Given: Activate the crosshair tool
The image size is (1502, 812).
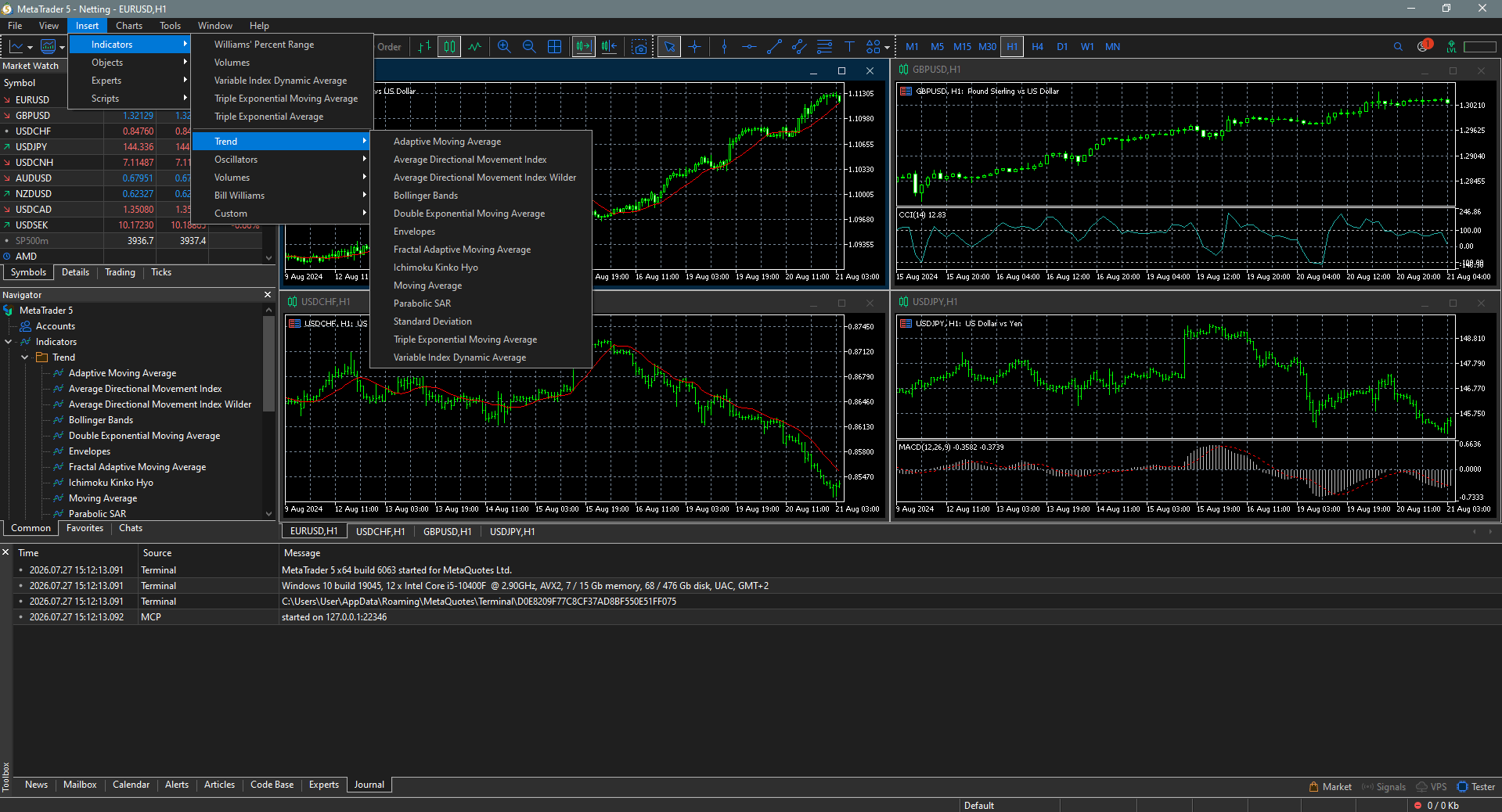Looking at the screenshot, I should (694, 47).
